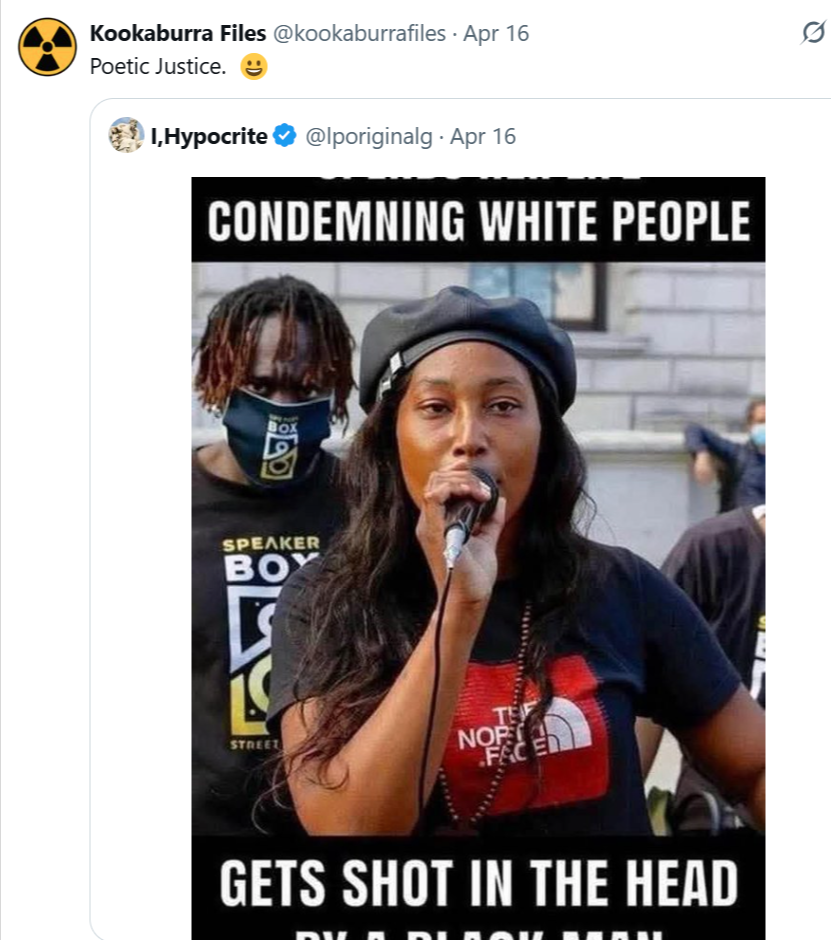Screen dimensions: 831x940
Task: Open the Apr 16 timestamp beside @kookaburrafiles
Action: tap(496, 33)
